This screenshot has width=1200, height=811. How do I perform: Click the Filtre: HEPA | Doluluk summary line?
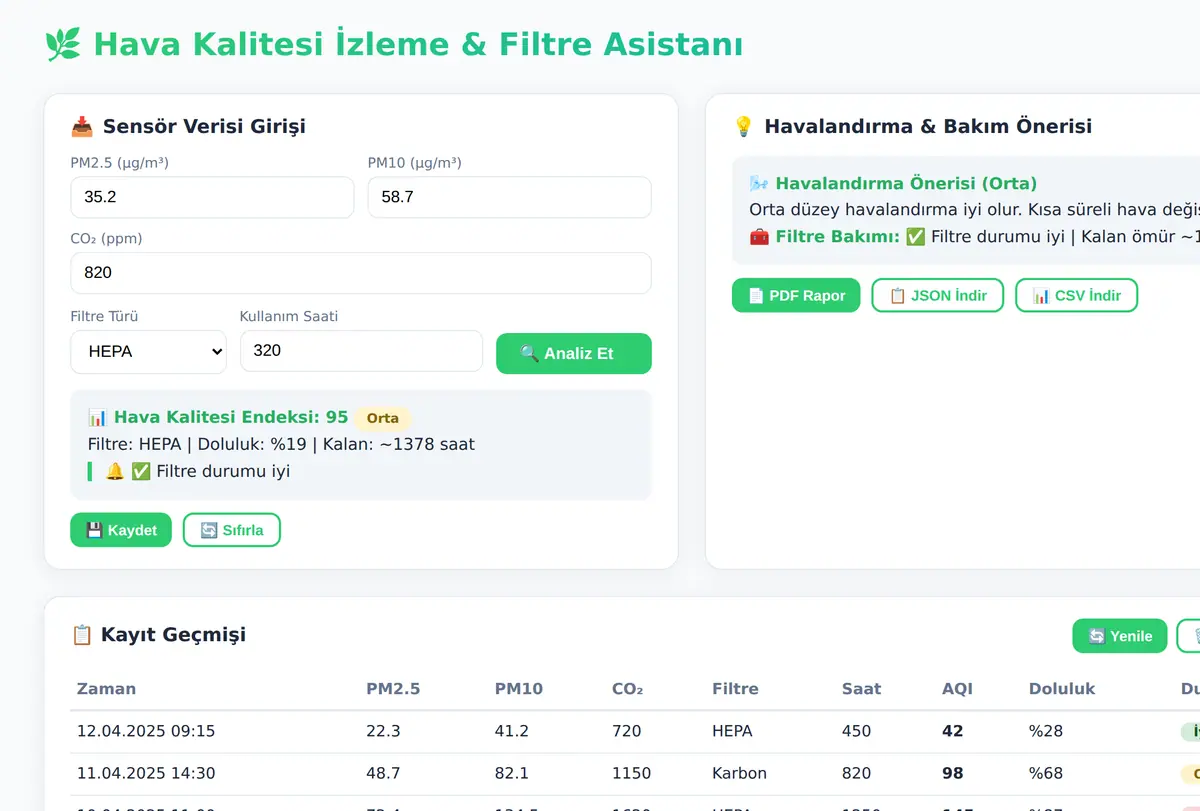(281, 444)
